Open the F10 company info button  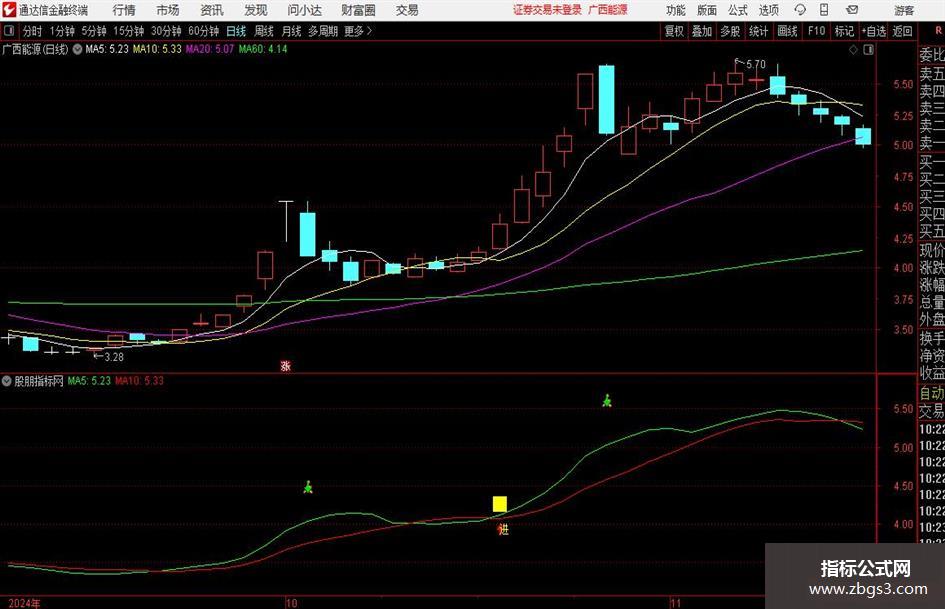point(816,31)
